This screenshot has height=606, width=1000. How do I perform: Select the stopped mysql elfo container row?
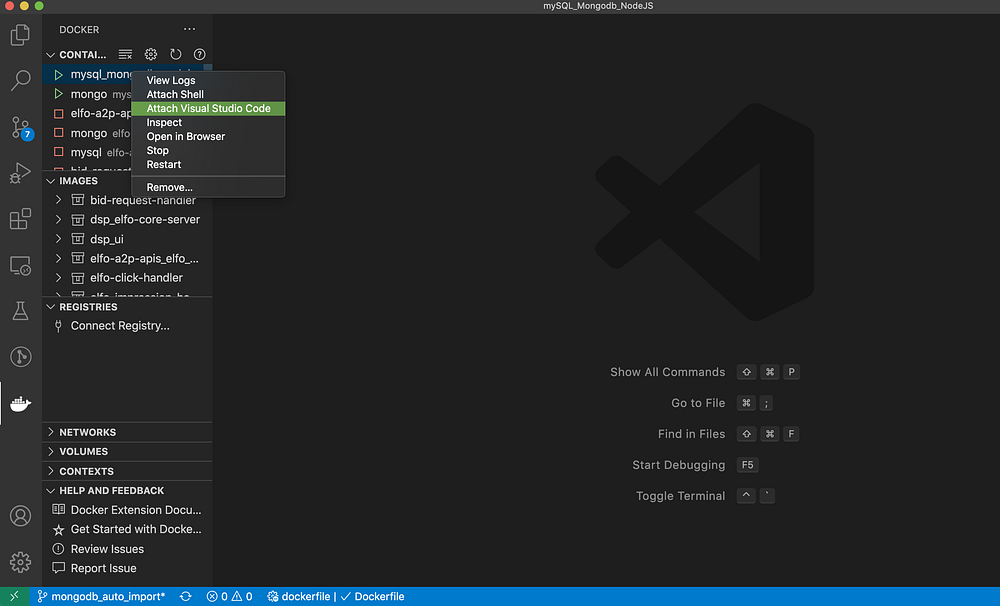(87, 152)
